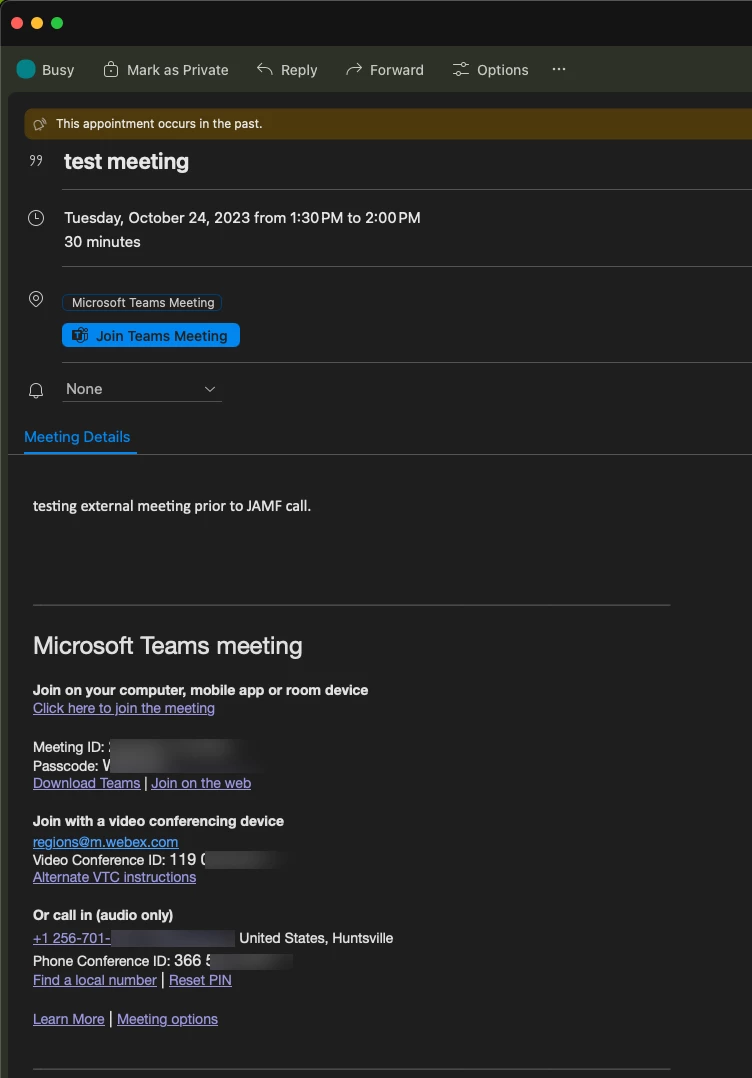752x1078 pixels.
Task: Click the Options sliders icon
Action: [x=461, y=69]
